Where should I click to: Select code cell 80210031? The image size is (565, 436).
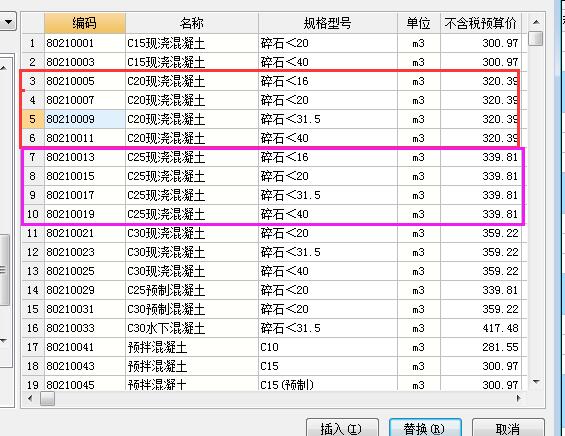[85, 310]
